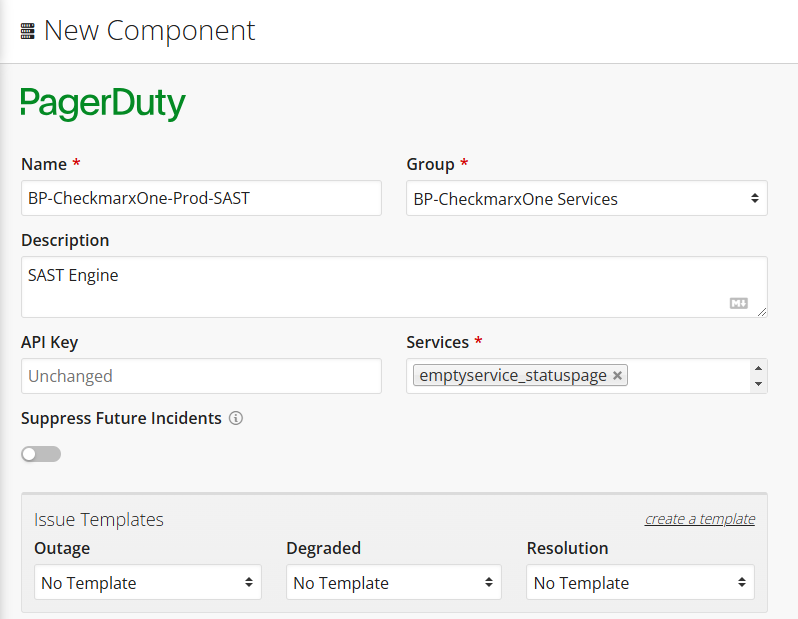Click the Name label

coord(44,164)
